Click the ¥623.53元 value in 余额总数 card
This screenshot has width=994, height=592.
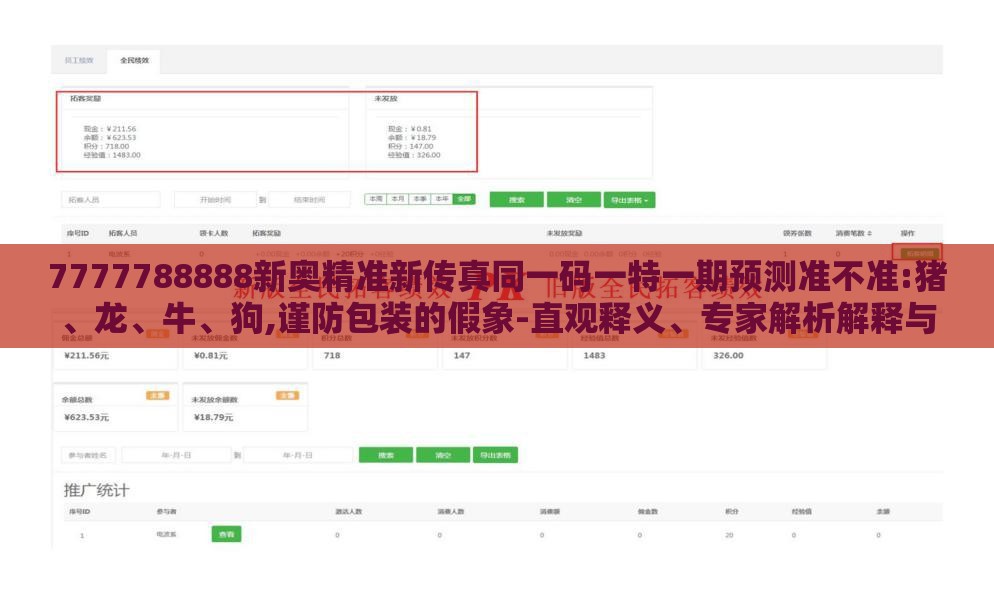(x=87, y=417)
